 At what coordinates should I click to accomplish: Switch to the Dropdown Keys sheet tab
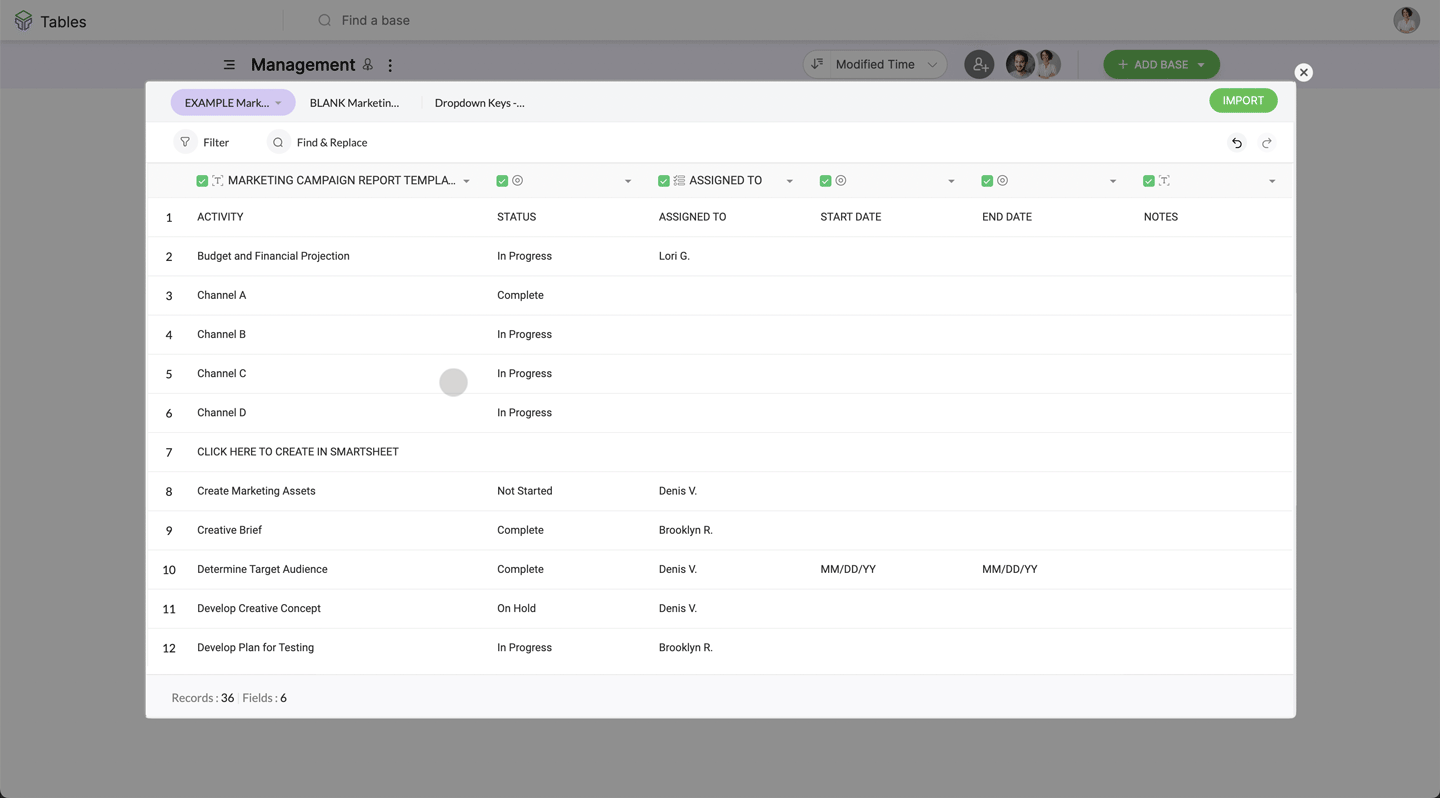click(x=479, y=103)
